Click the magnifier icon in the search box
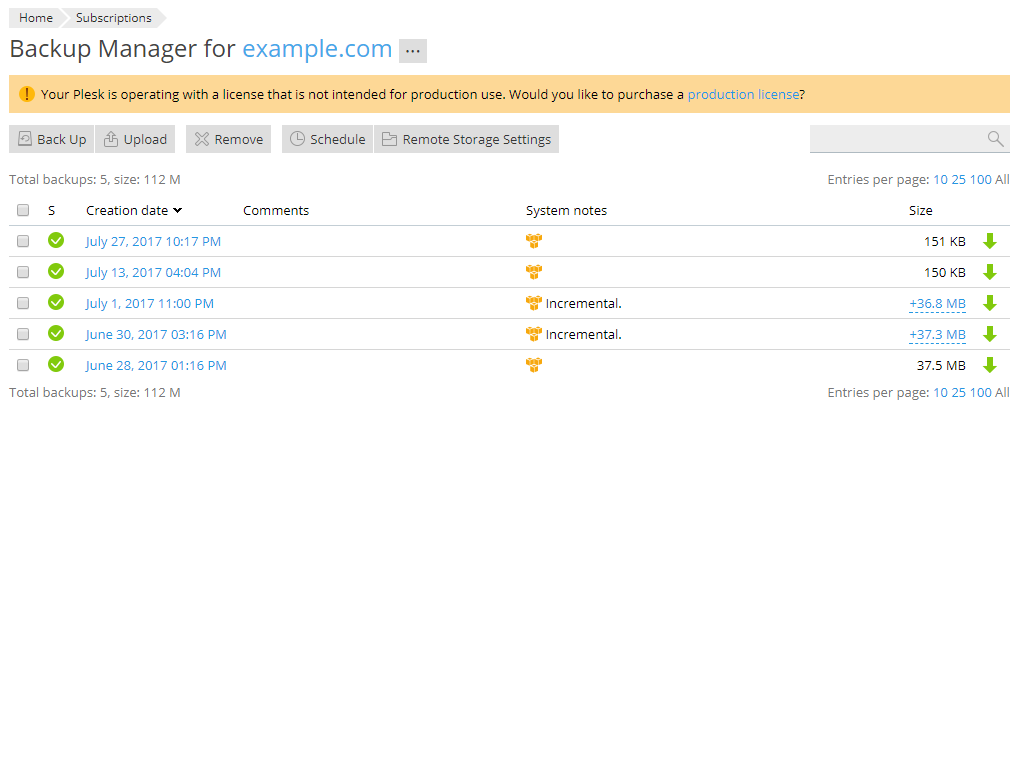Image resolution: width=1024 pixels, height=768 pixels. (x=995, y=139)
